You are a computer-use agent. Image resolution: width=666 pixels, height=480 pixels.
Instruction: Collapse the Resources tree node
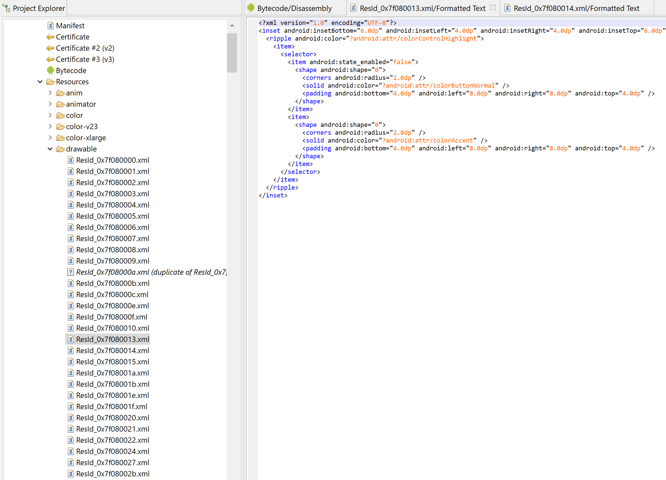[x=40, y=82]
